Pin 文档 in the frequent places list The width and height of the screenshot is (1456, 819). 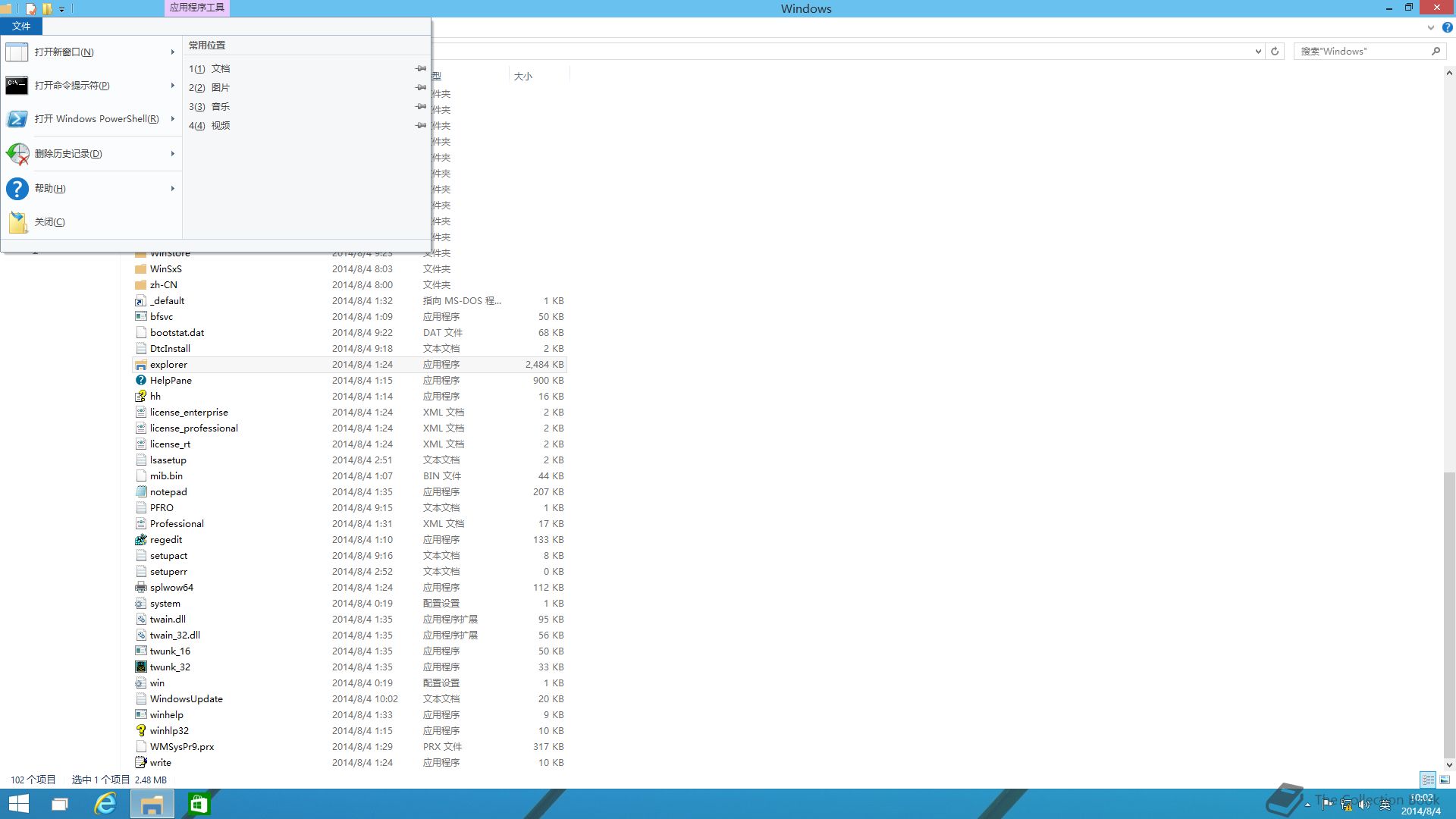(421, 69)
